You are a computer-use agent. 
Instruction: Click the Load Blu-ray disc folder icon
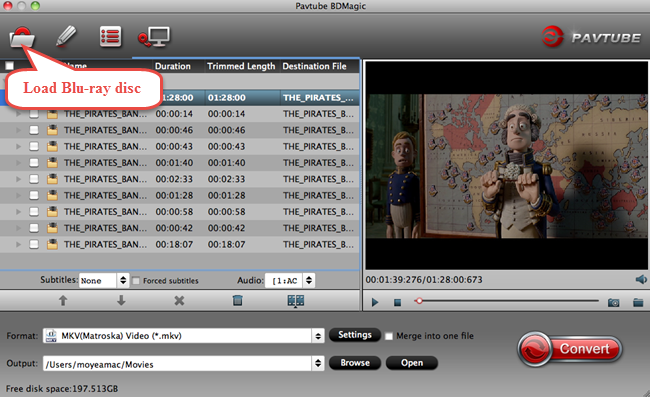[22, 37]
